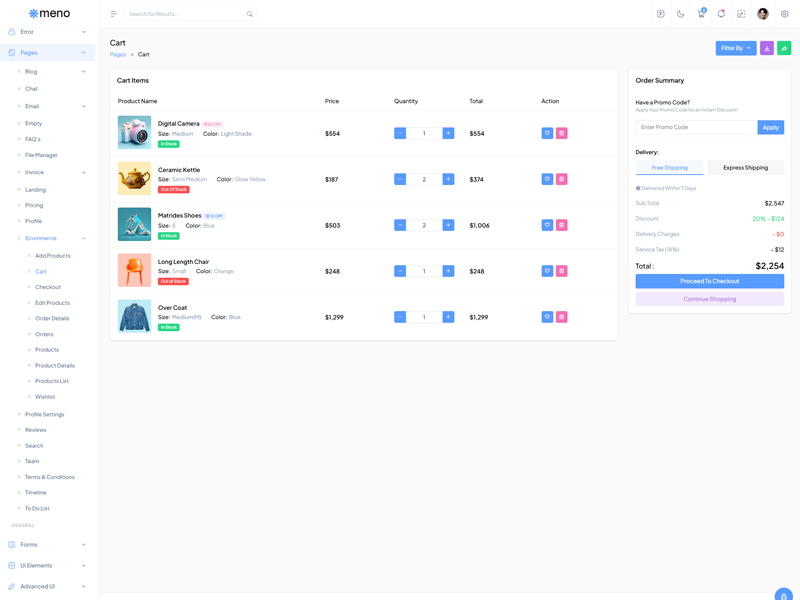
Task: Toggle dark mode with the moon icon
Action: [x=681, y=14]
